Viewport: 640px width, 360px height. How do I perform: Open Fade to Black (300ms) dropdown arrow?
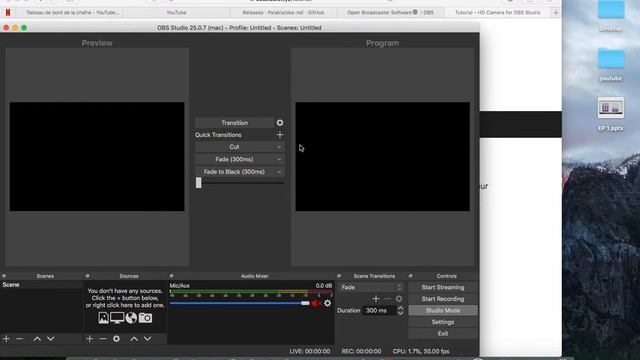[279, 172]
